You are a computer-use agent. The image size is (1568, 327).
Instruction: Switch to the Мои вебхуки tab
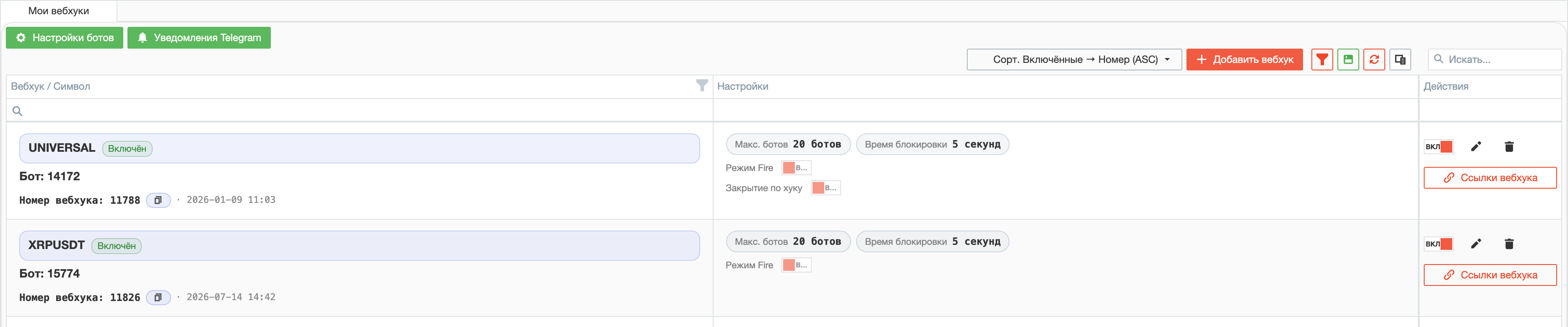[x=58, y=11]
